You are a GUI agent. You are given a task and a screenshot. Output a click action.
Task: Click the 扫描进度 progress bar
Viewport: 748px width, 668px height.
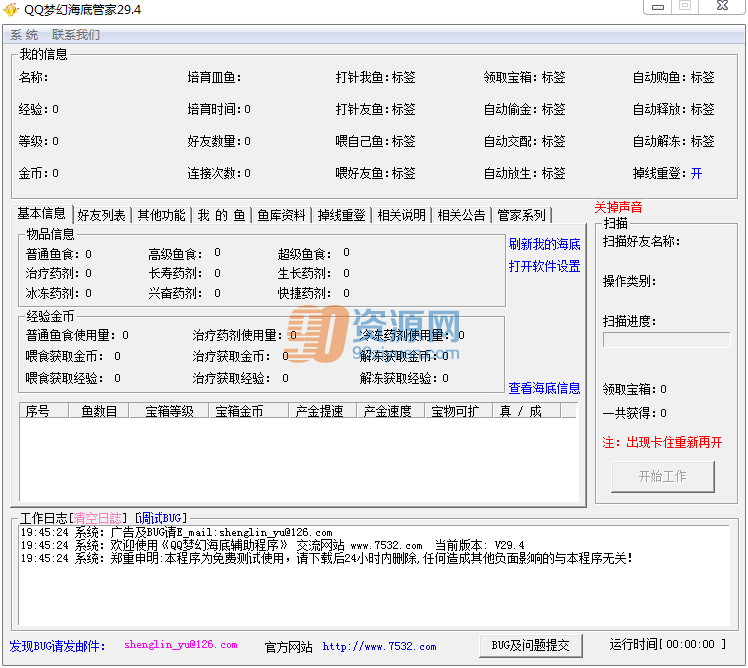point(666,340)
